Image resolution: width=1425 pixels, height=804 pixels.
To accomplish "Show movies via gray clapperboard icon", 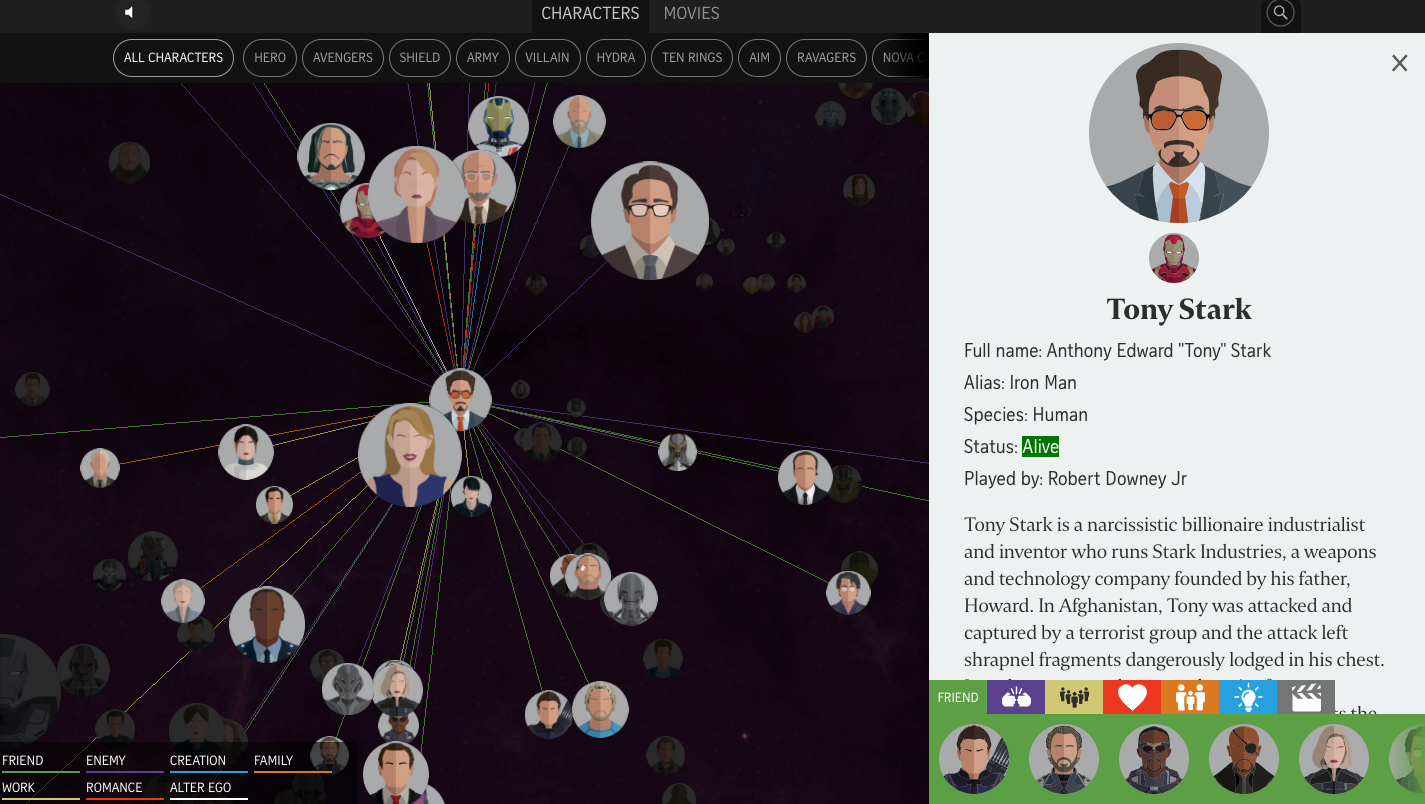I will click(1306, 697).
